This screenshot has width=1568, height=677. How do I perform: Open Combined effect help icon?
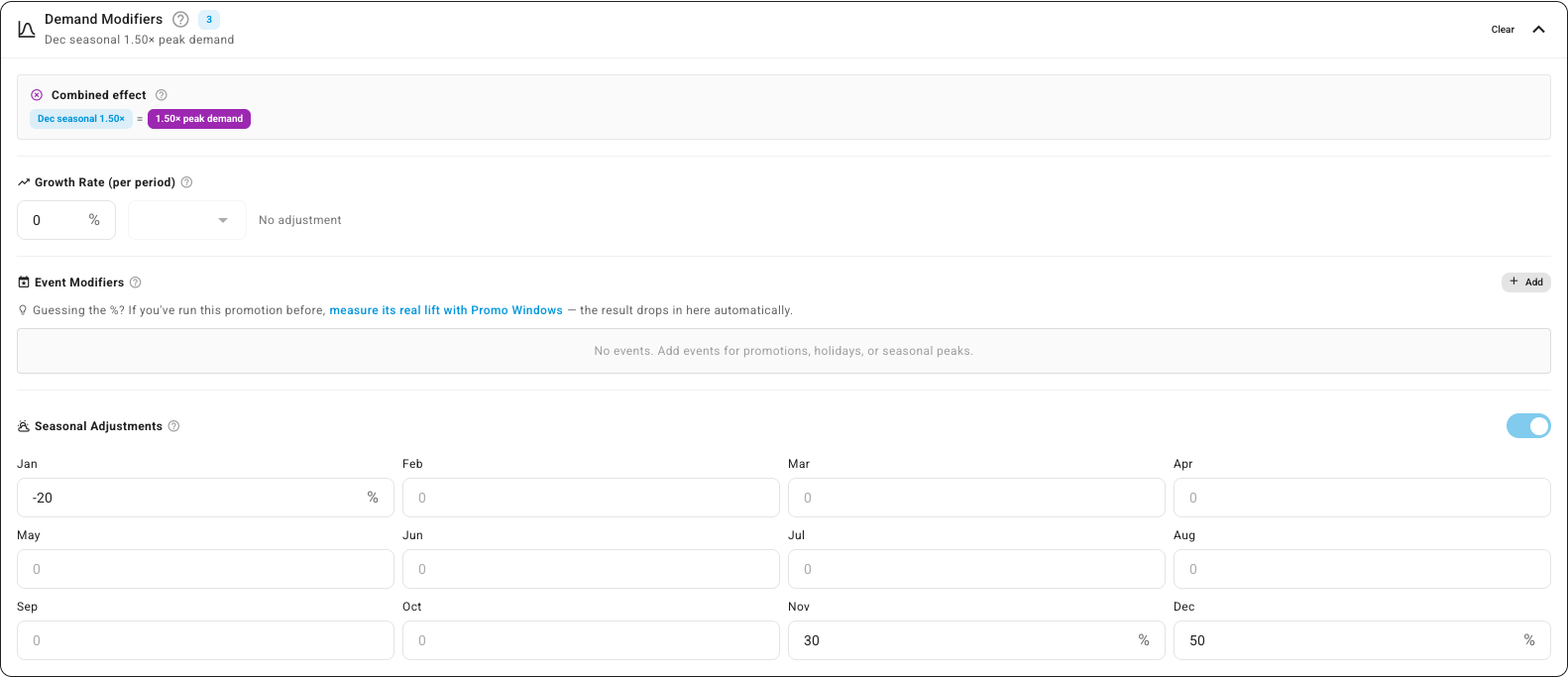[x=162, y=95]
